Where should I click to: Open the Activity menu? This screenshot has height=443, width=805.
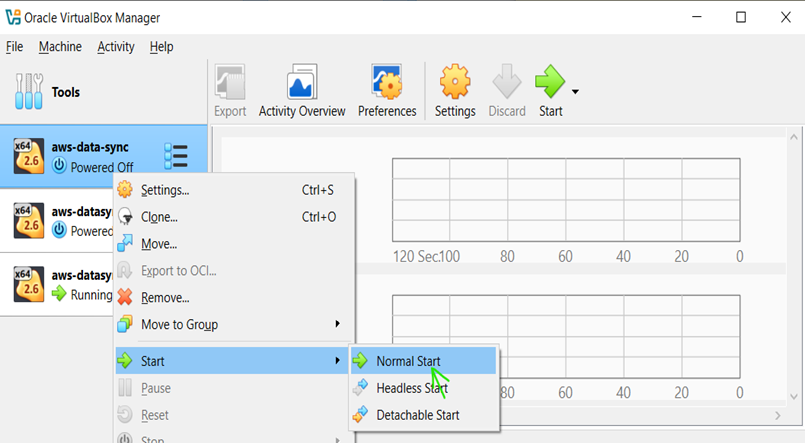click(116, 47)
